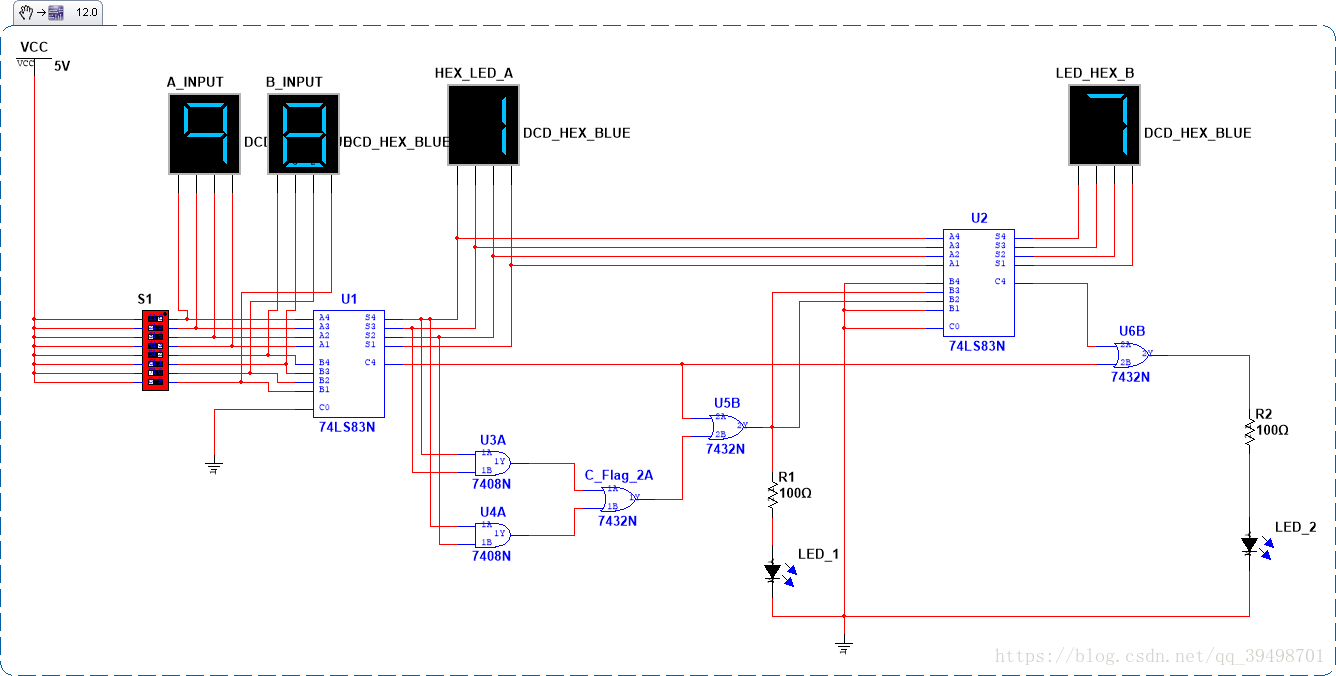This screenshot has width=1336, height=676.
Task: Select the U2 74LS83N adder chip
Action: coord(979,283)
